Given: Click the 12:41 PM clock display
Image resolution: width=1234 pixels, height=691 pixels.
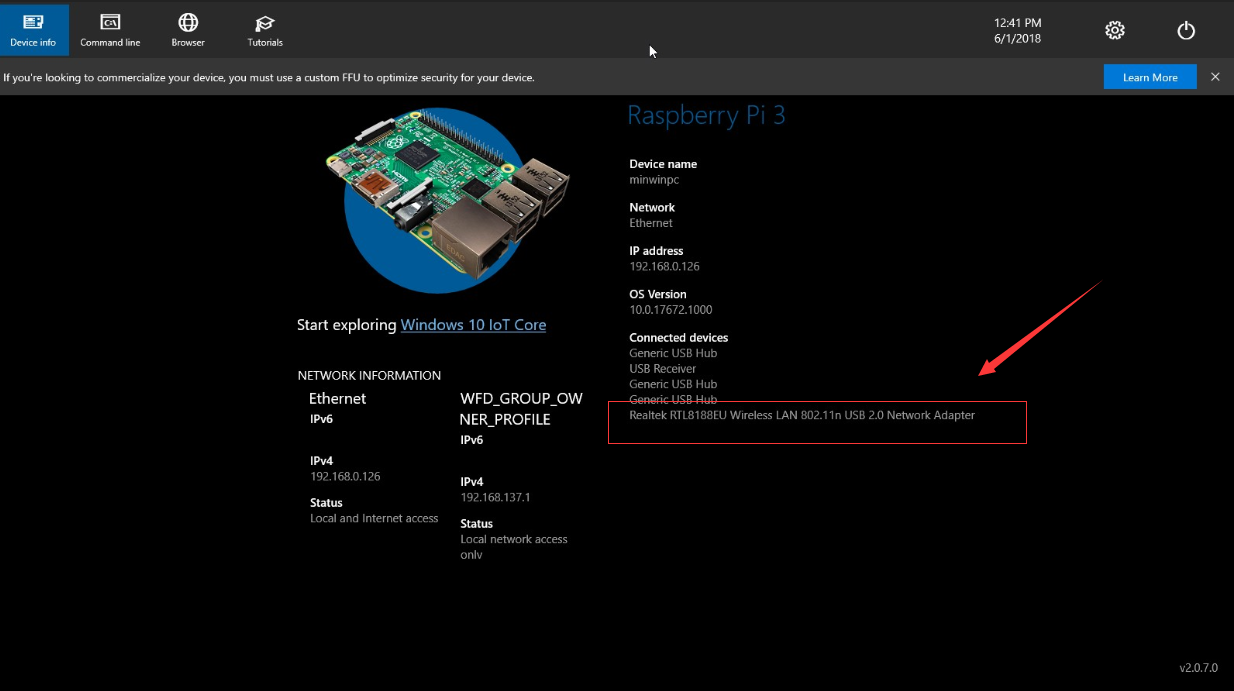Looking at the screenshot, I should coord(1017,23).
